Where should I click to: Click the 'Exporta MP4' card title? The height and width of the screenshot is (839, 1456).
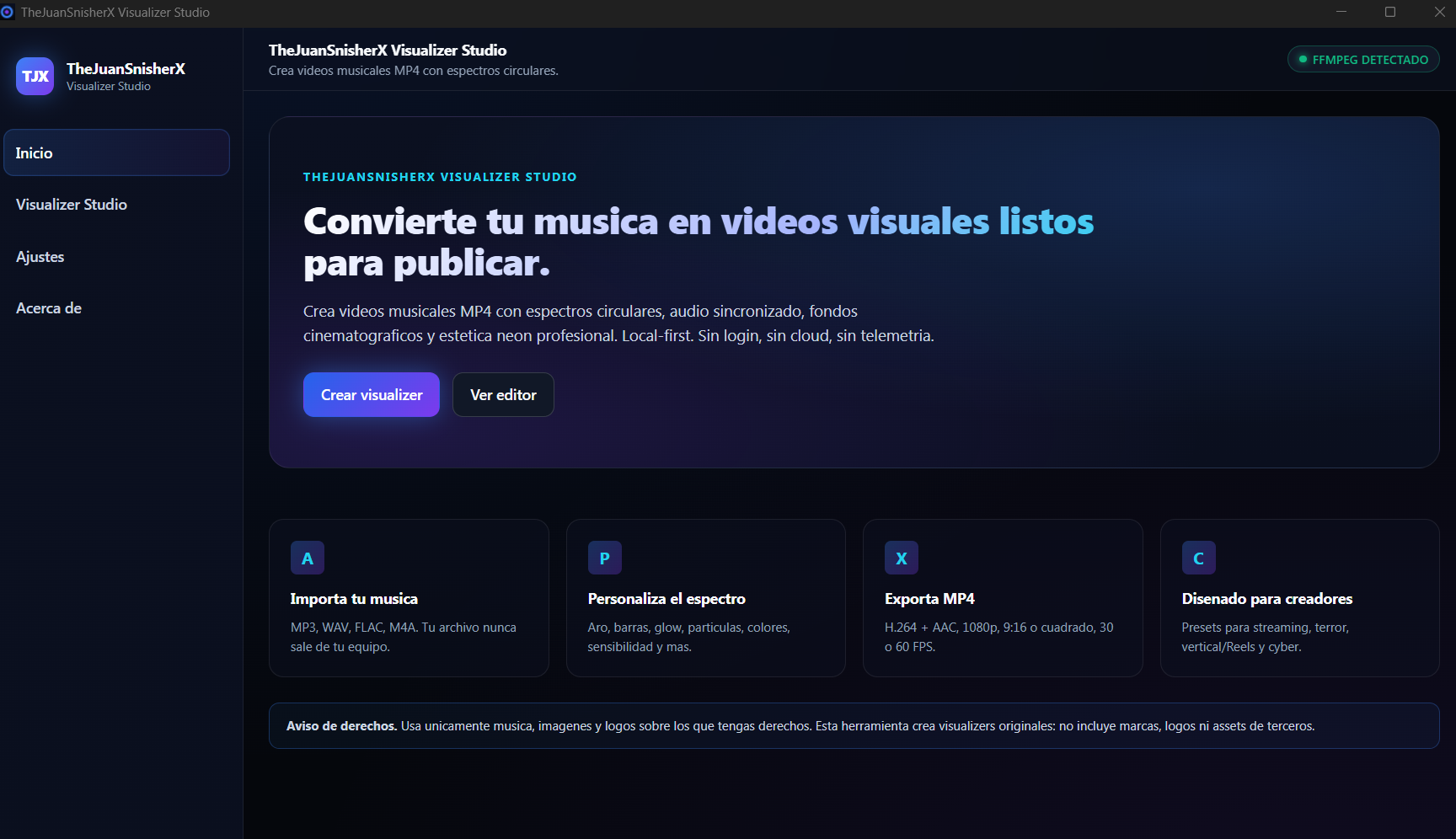pos(929,599)
